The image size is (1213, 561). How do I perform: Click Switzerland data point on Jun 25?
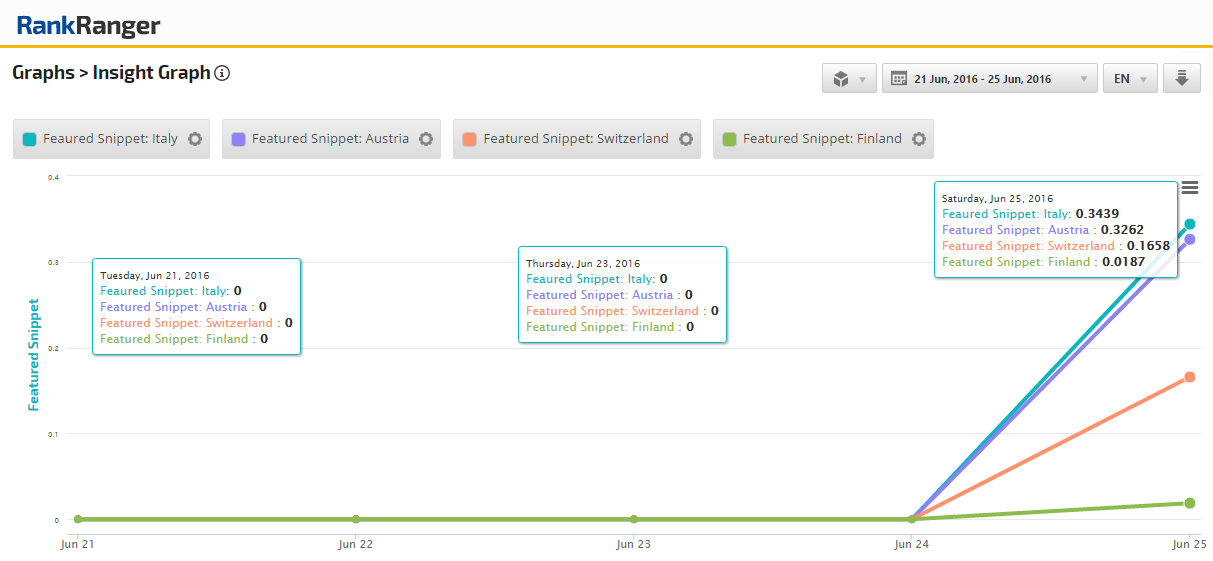pyautogui.click(x=1189, y=377)
